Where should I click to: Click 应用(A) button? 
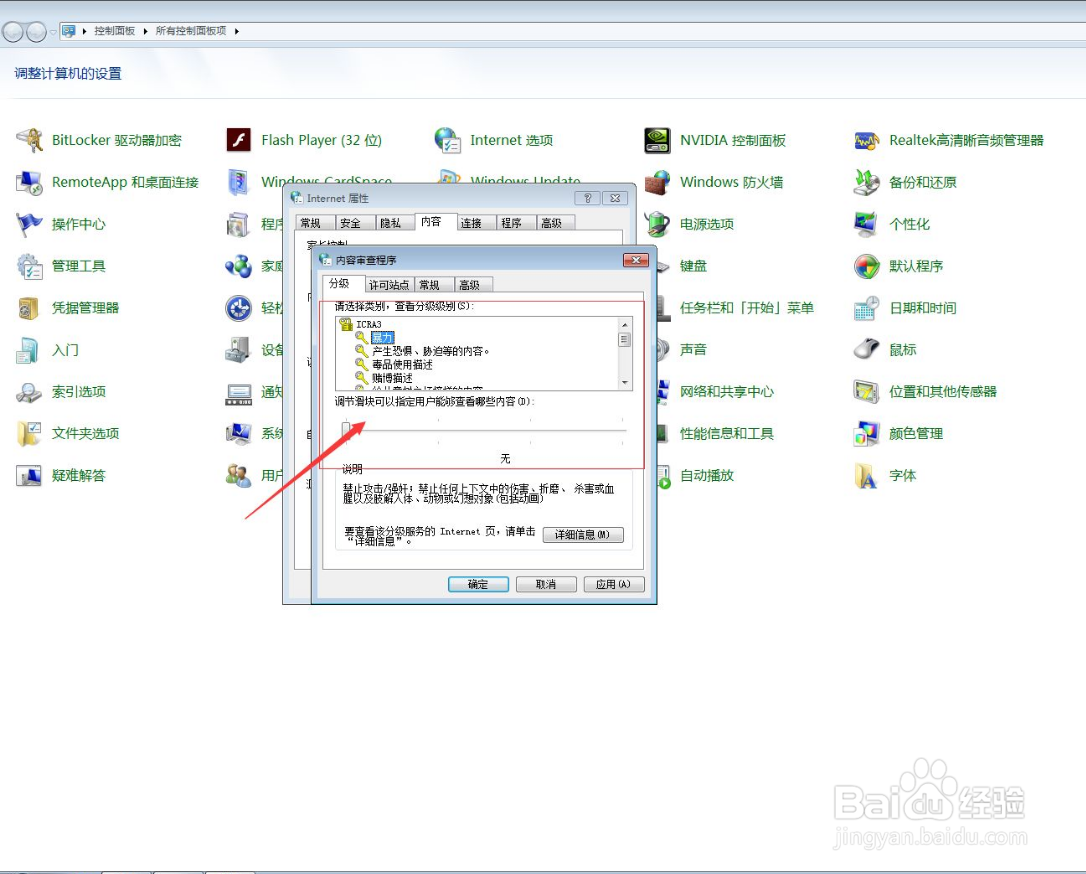614,584
